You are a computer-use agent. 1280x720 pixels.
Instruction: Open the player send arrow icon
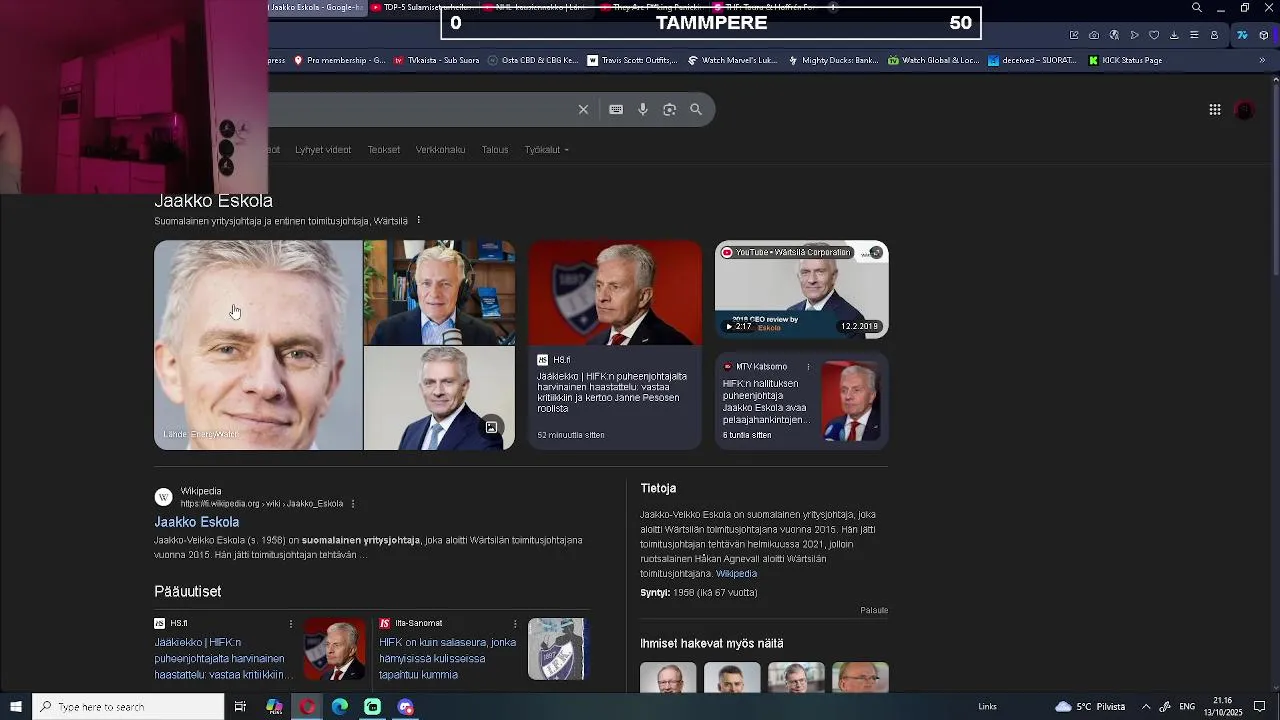(x=1134, y=35)
